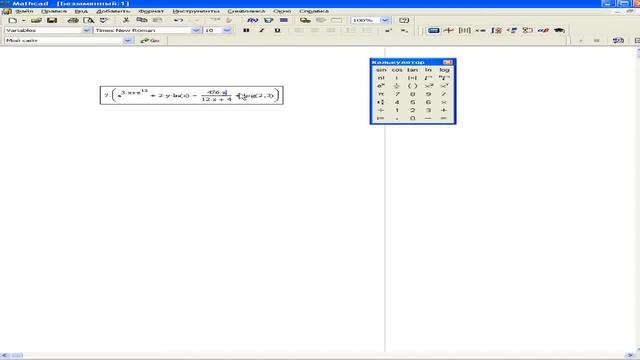Open the Boolean palette icon
The width and height of the screenshot is (640, 360).
(x=512, y=30)
